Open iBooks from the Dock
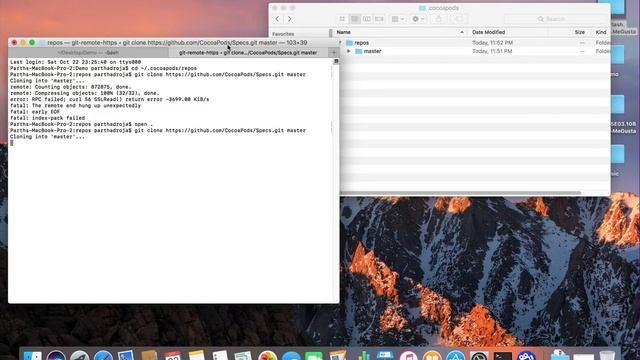640x360 pixels. pos(432,356)
